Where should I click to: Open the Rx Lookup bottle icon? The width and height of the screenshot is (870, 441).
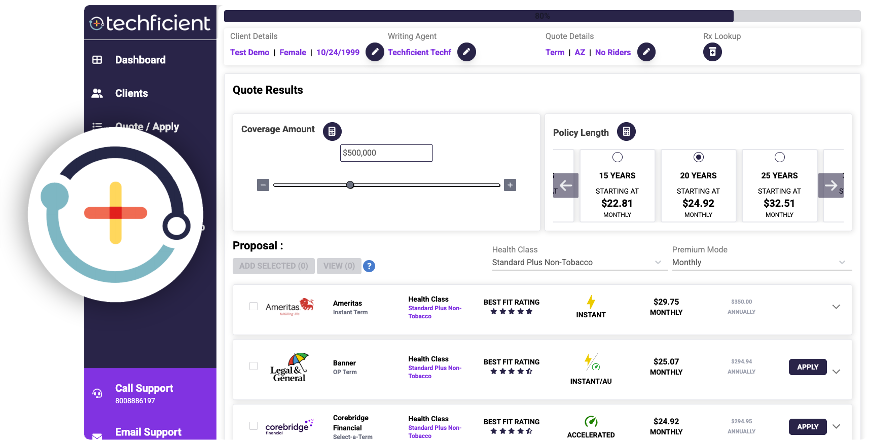pyautogui.click(x=712, y=52)
